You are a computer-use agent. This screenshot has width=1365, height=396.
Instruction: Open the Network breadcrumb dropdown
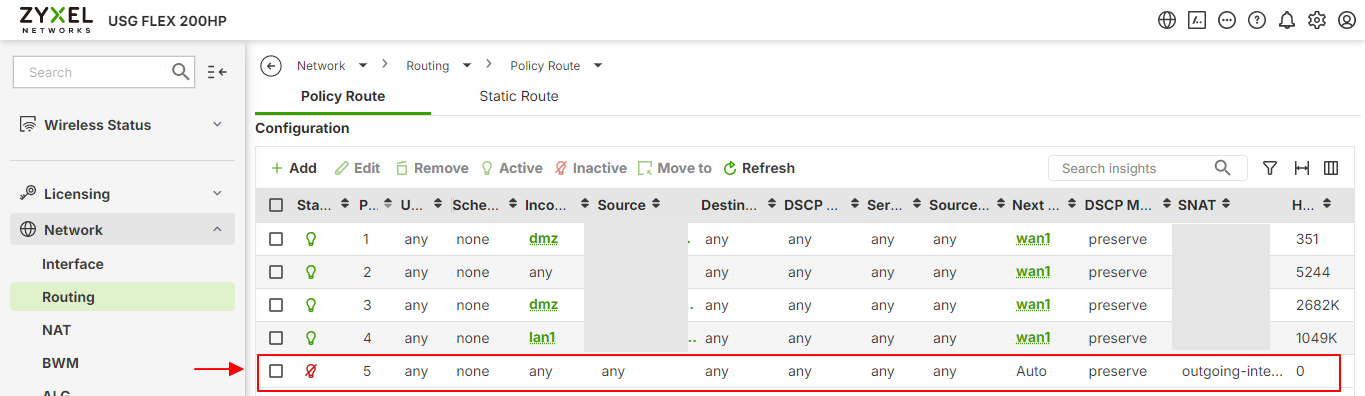363,66
